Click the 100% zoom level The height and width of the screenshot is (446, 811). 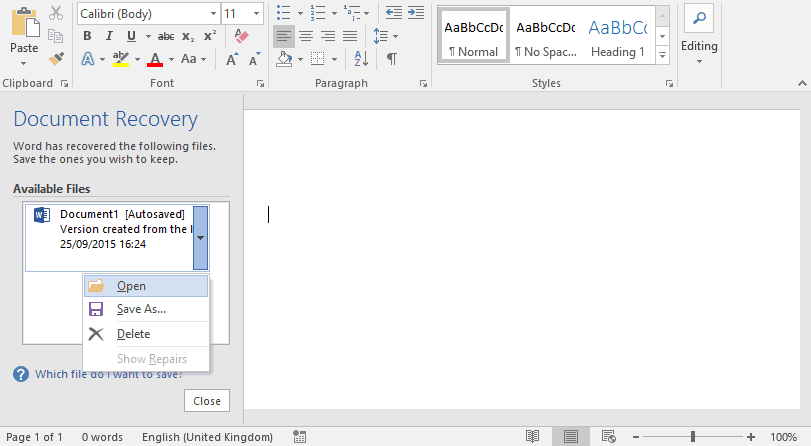783,437
